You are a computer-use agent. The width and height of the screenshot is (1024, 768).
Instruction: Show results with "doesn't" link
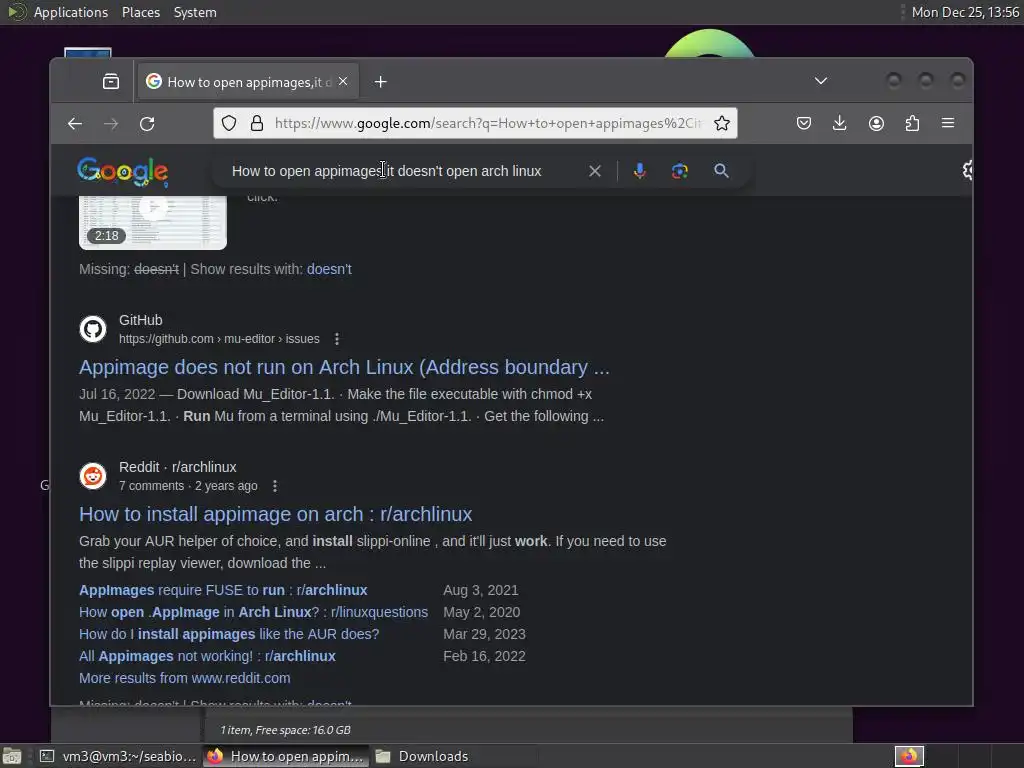(x=329, y=269)
